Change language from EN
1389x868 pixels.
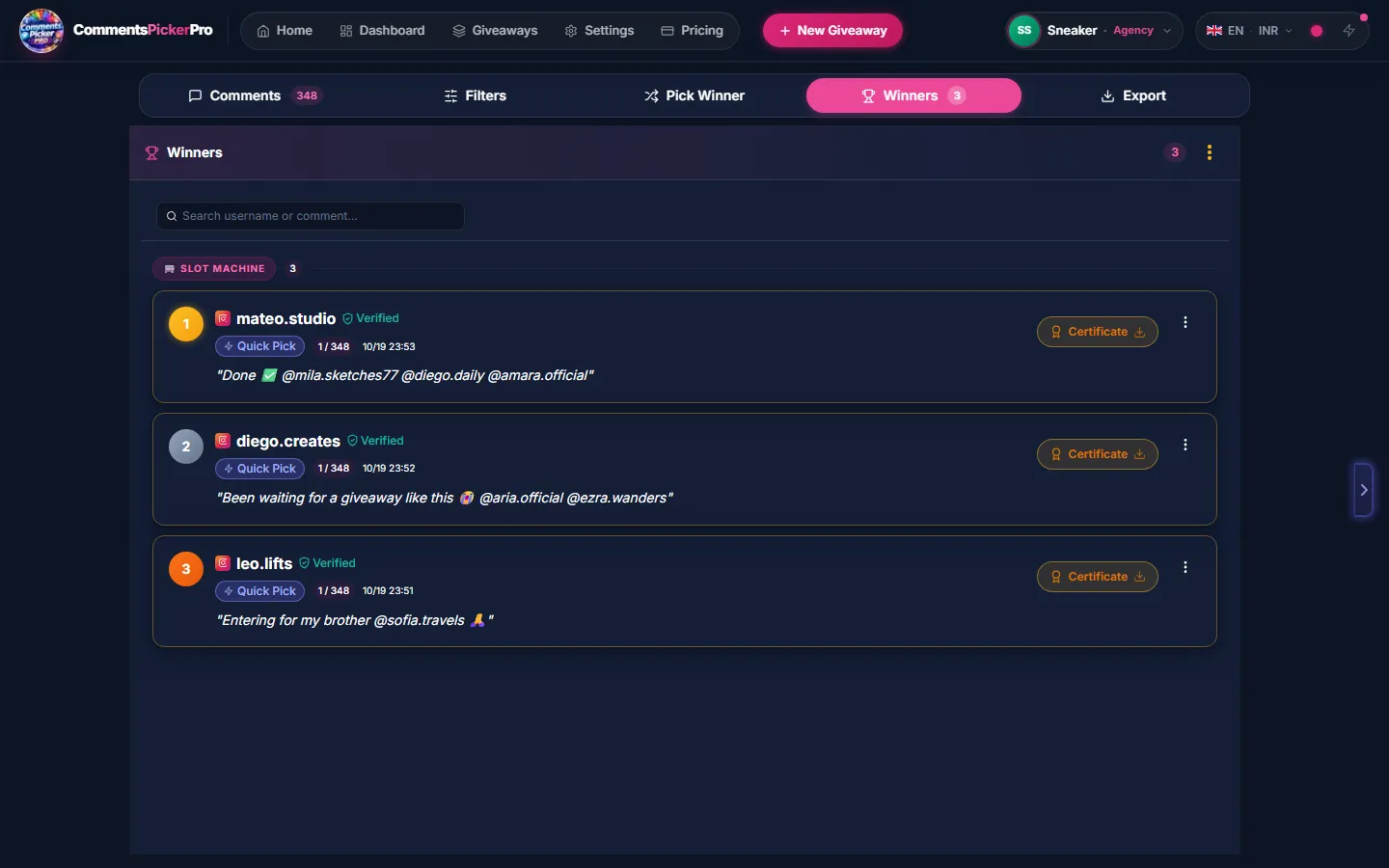(1225, 31)
